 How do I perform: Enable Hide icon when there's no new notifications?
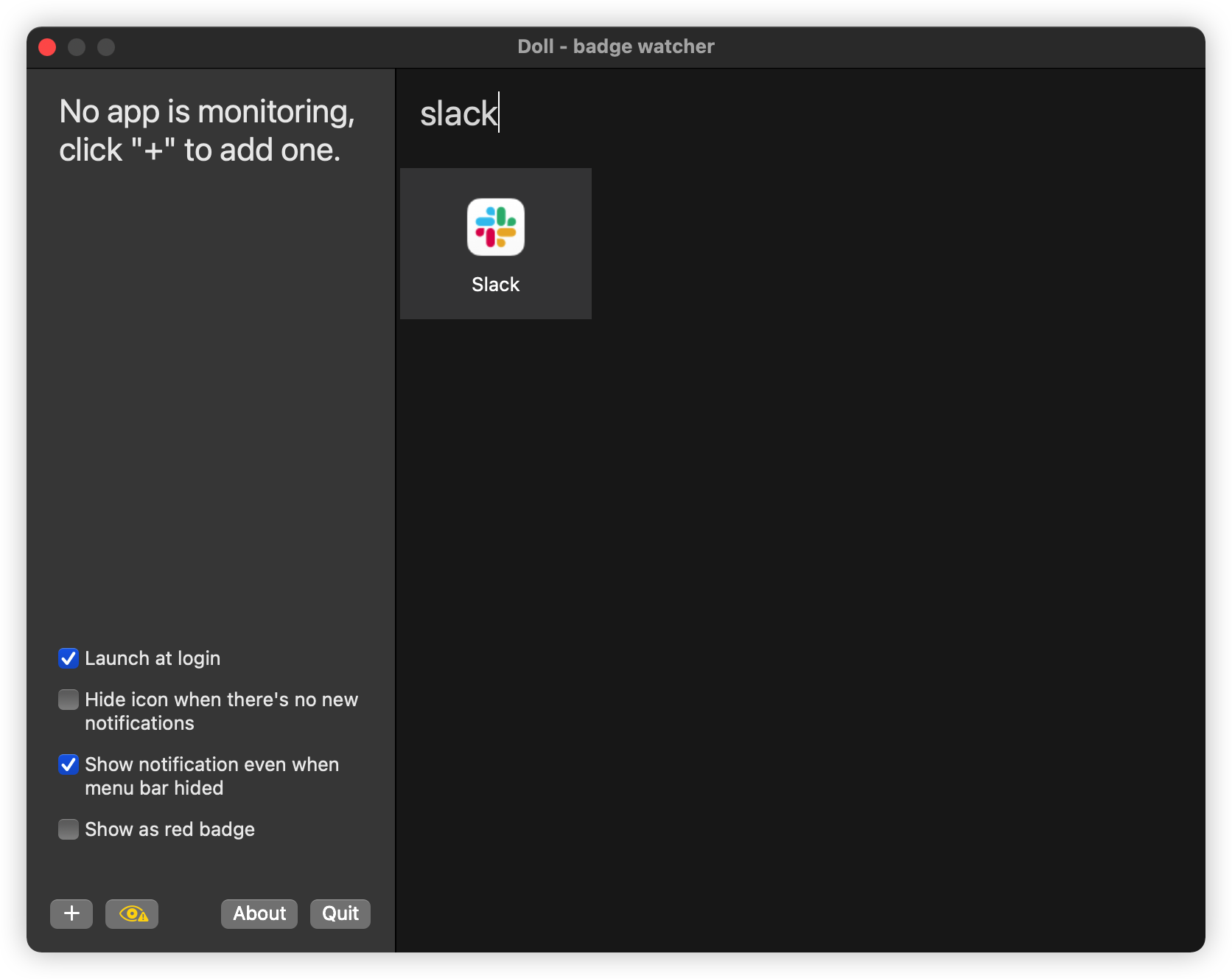(x=69, y=700)
